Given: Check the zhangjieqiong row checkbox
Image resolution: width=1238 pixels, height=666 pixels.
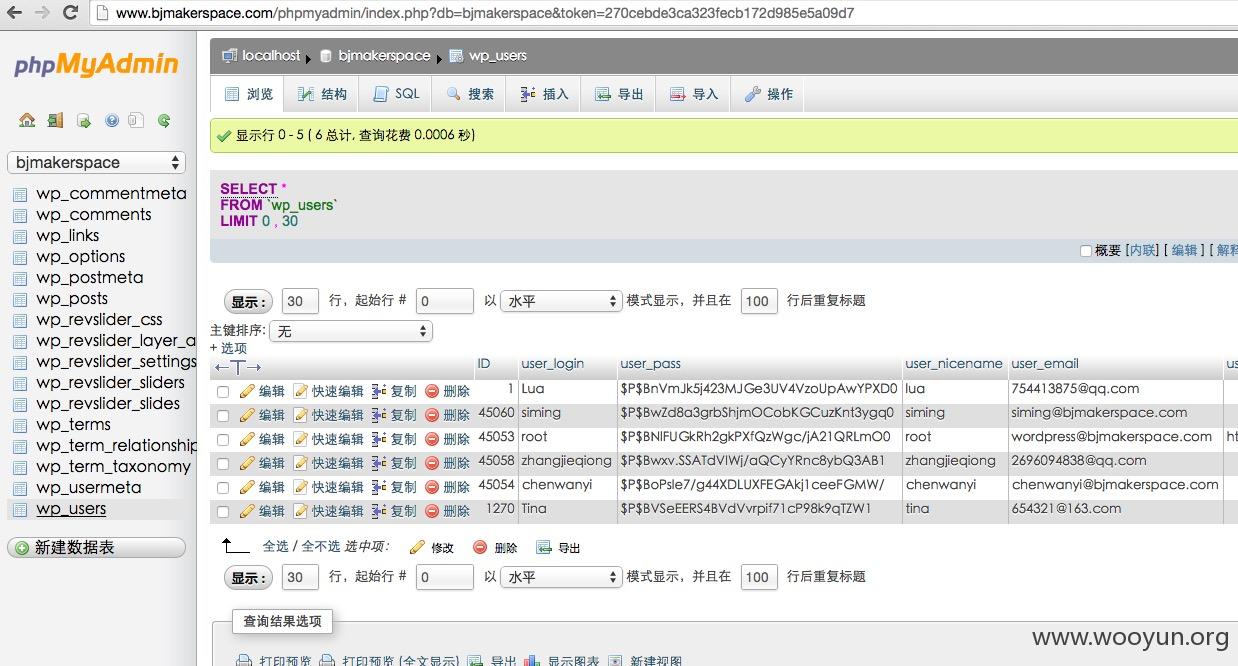Looking at the screenshot, I should tap(223, 464).
